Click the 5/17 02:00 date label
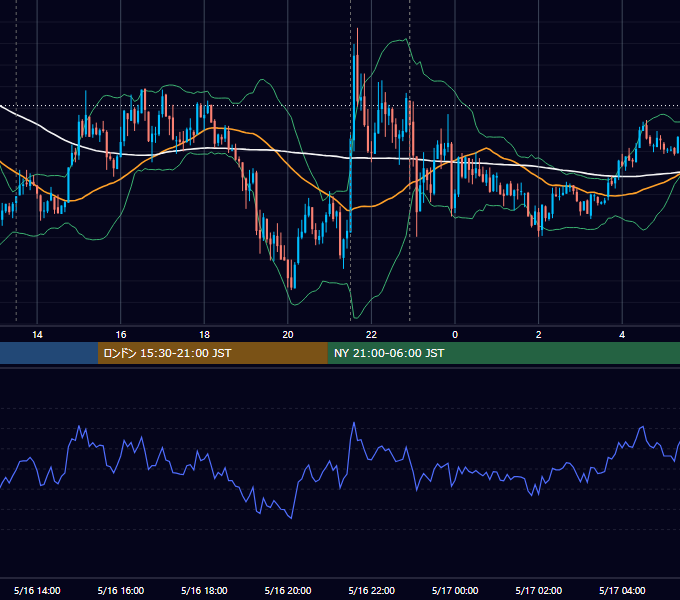The image size is (680, 600). click(x=539, y=590)
